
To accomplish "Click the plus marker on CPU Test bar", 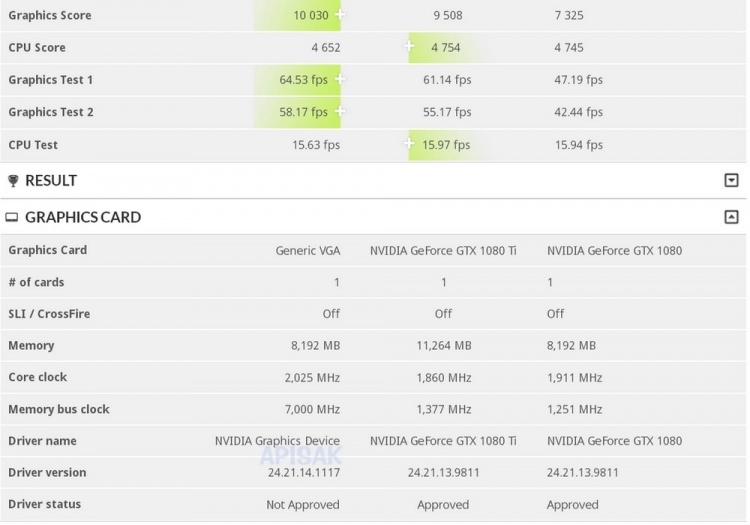I will tap(410, 144).
